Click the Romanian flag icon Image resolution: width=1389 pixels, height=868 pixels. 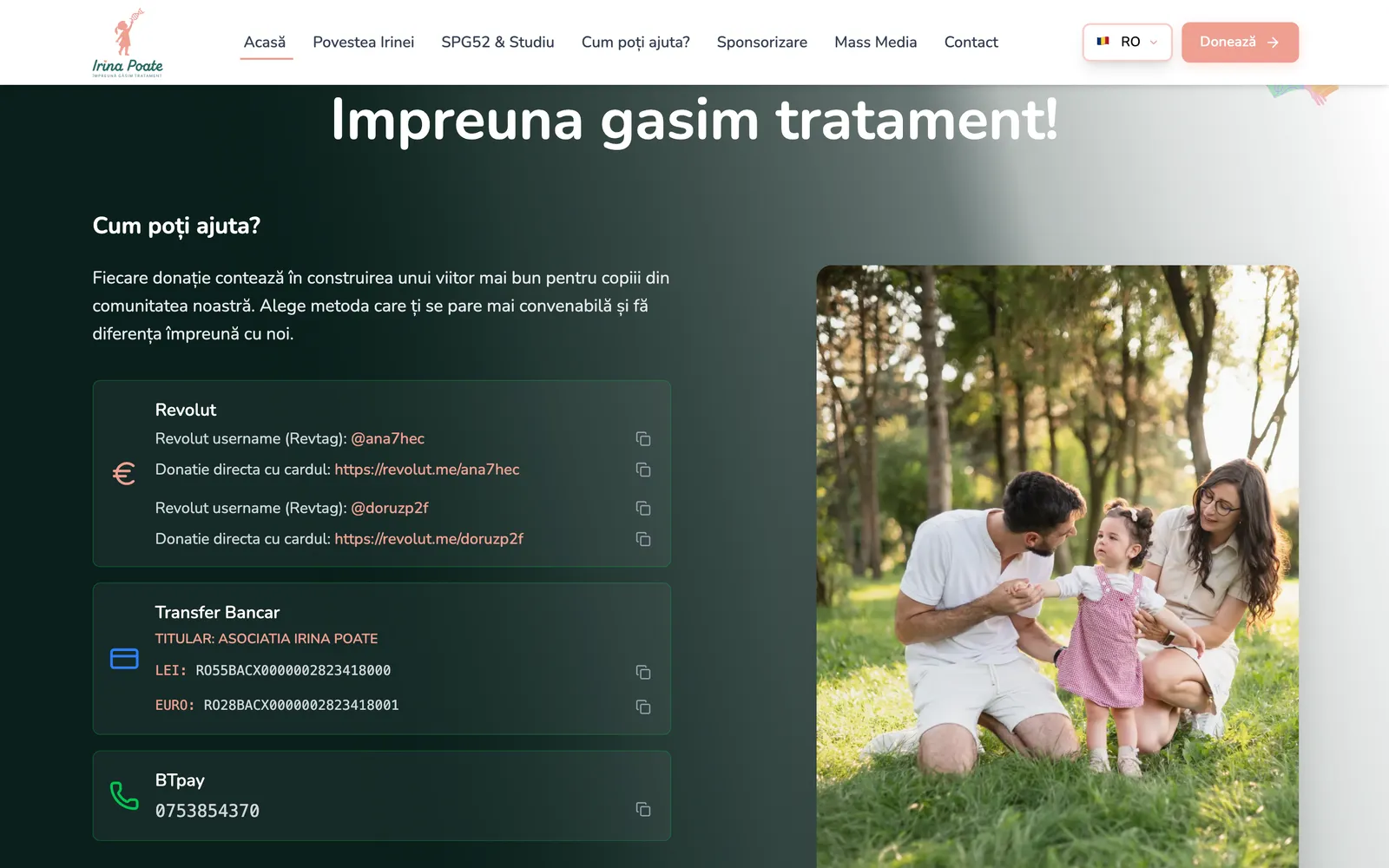click(1103, 42)
